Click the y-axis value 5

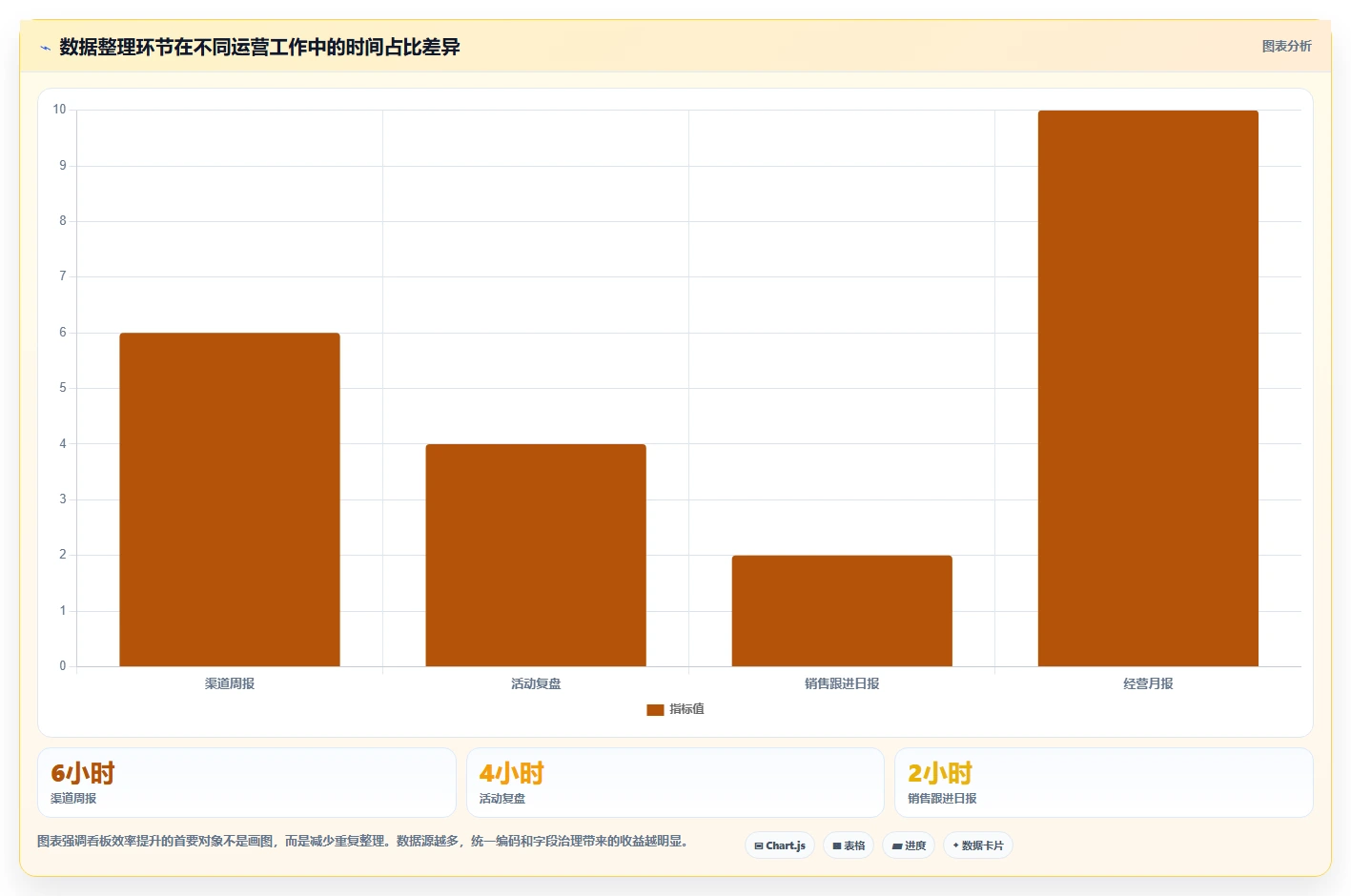point(63,388)
